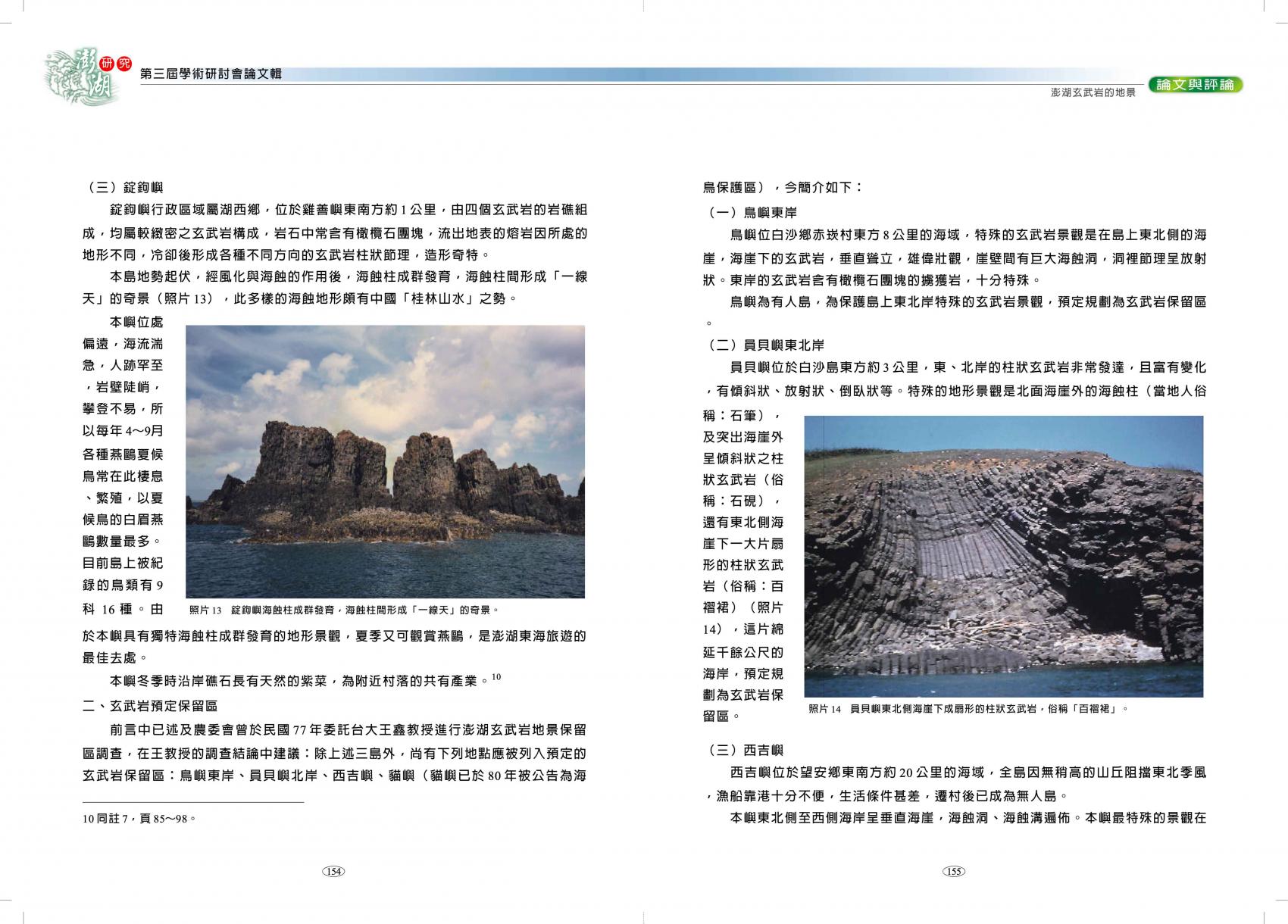Click the green 論文與評論 badge
The height and width of the screenshot is (924, 1288).
tap(1195, 85)
